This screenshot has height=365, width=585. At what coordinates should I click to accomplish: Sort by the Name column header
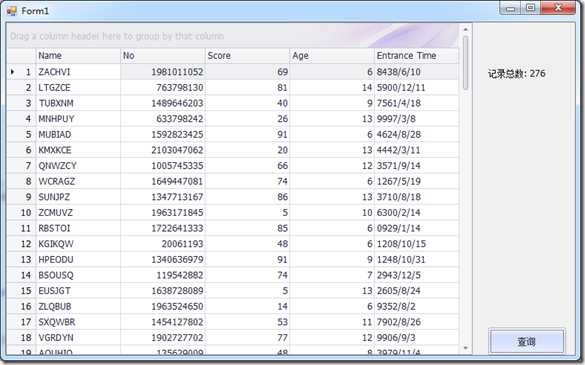[78, 56]
